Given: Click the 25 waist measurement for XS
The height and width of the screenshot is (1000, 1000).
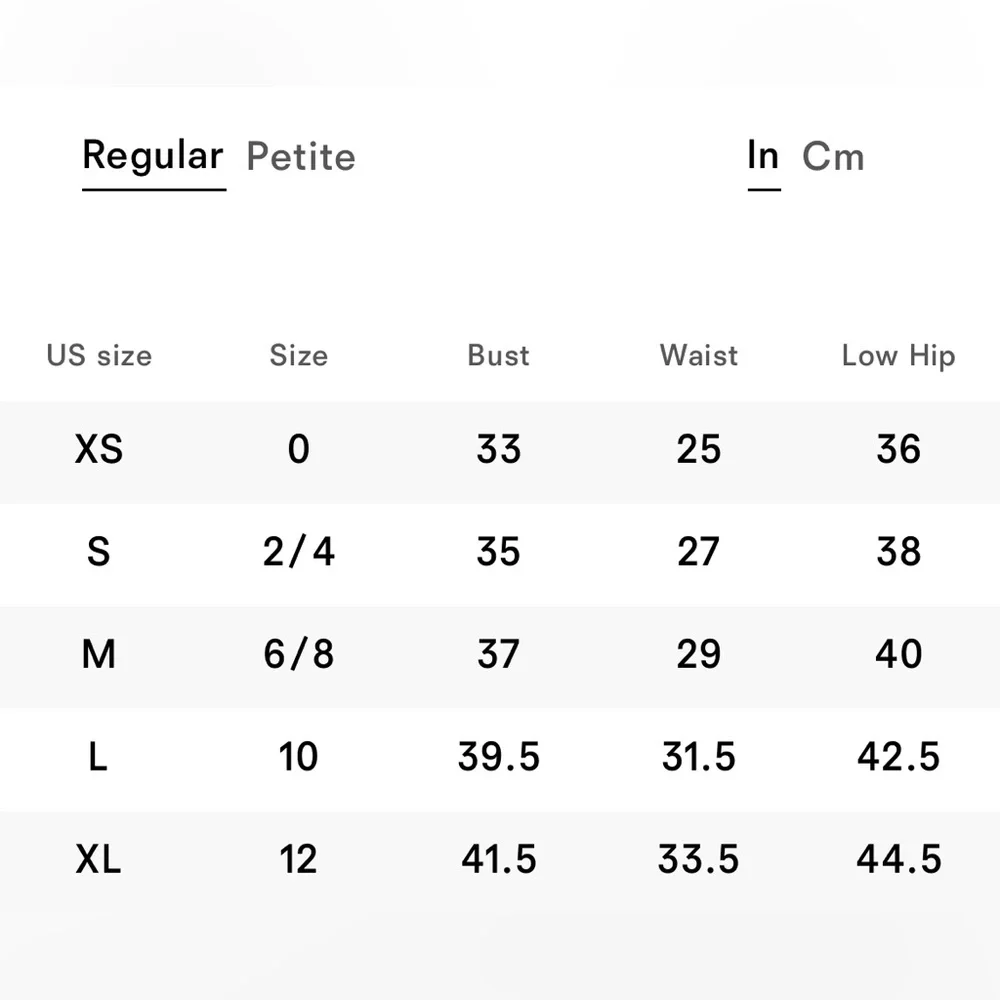Looking at the screenshot, I should 698,449.
